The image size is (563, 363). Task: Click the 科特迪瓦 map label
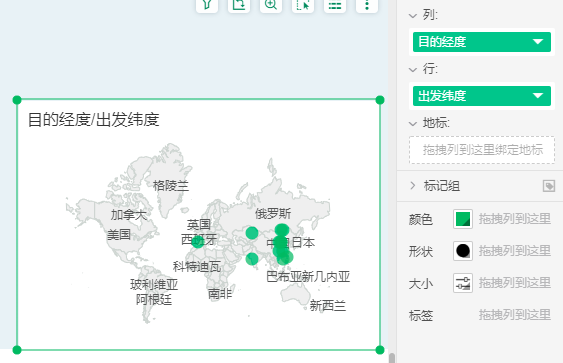pyautogui.click(x=197, y=266)
